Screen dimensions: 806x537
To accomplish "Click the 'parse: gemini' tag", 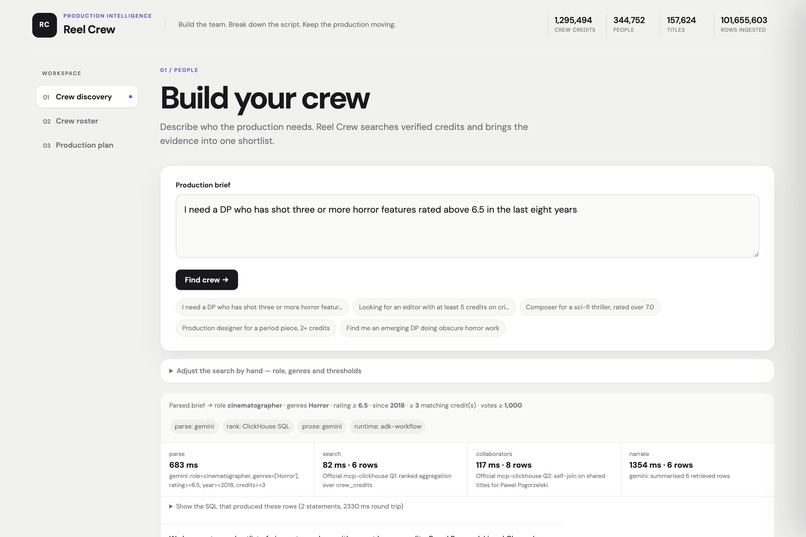I will click(194, 427).
